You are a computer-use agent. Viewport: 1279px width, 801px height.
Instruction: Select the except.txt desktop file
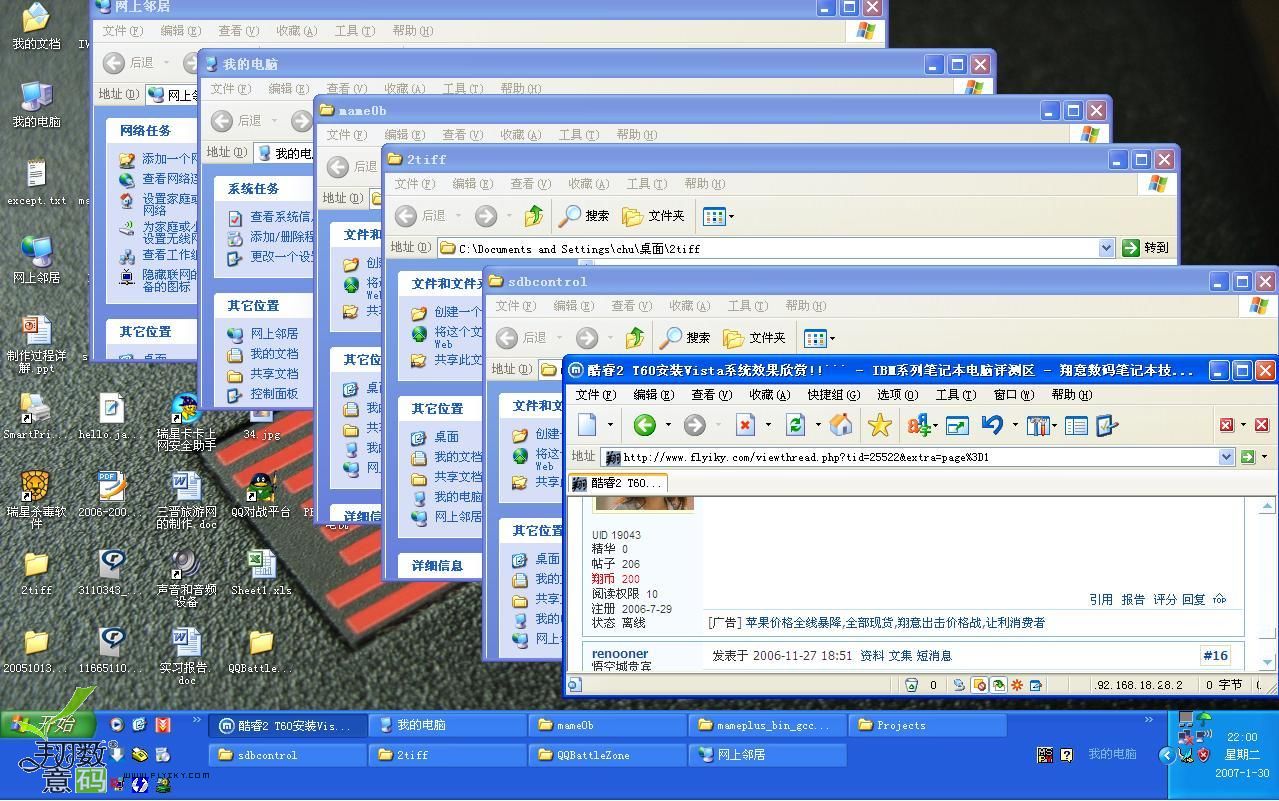(x=36, y=183)
